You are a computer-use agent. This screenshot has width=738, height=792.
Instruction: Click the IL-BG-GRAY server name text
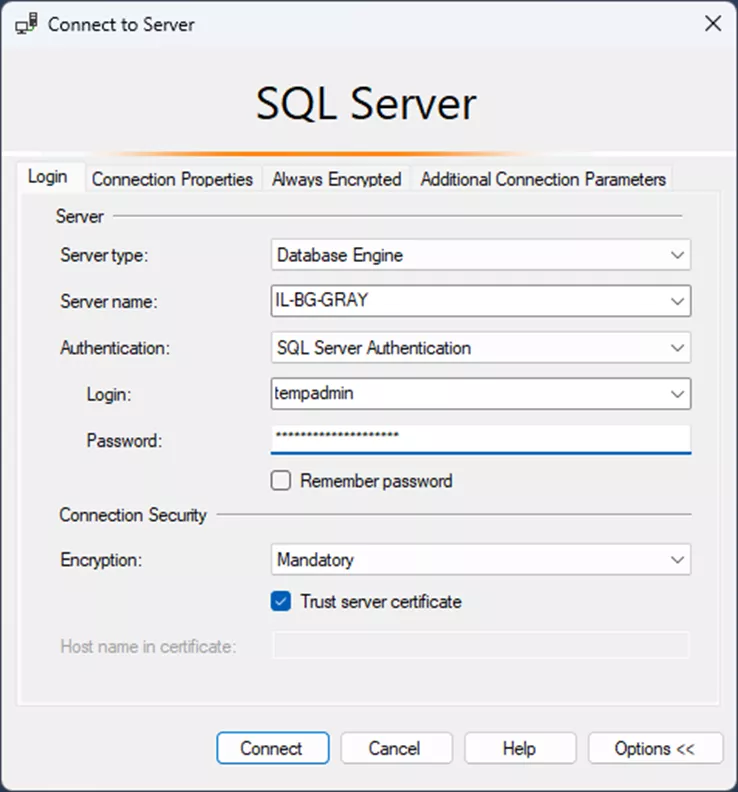pos(321,300)
